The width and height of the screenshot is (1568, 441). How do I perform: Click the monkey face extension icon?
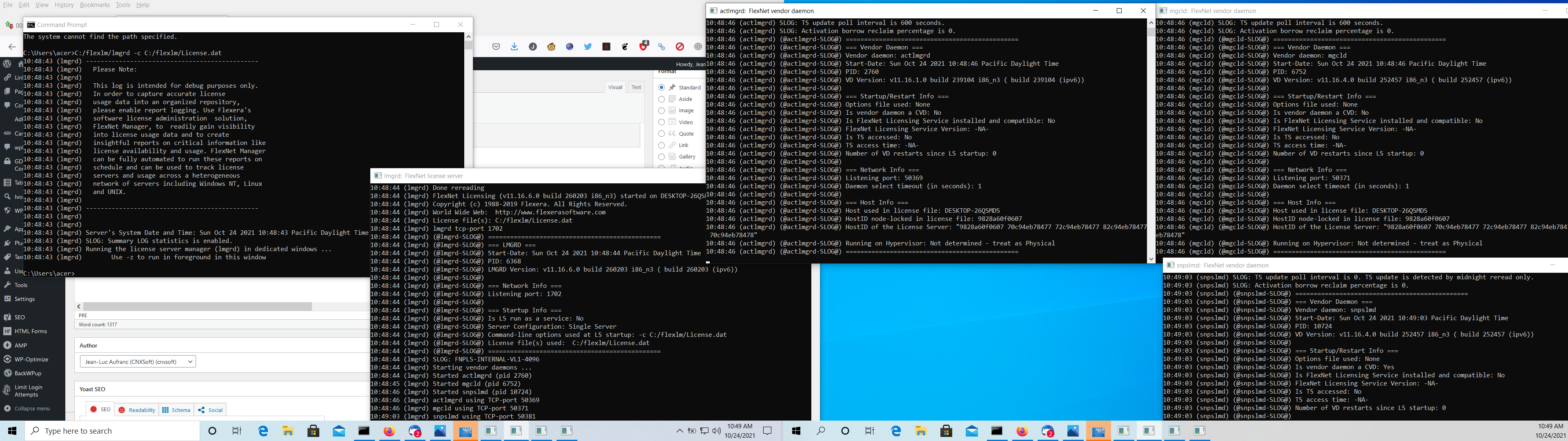pos(552,47)
